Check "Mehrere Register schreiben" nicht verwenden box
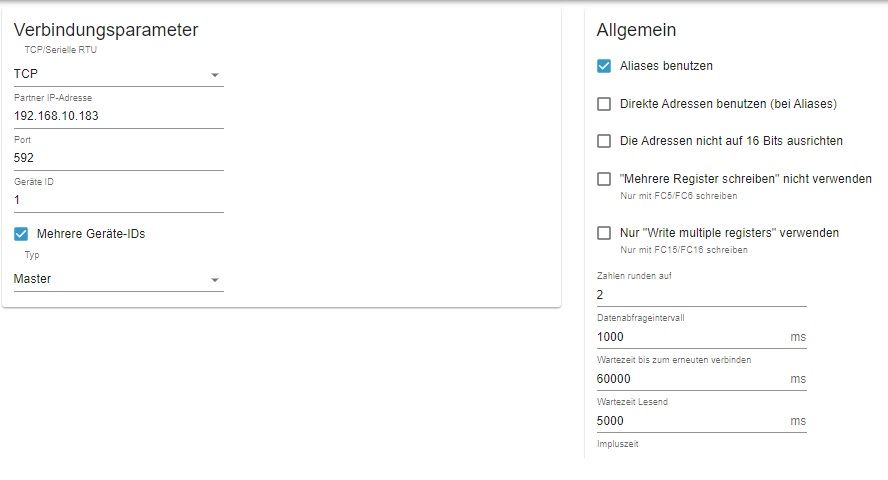Viewport: 888px width, 480px height. click(604, 179)
